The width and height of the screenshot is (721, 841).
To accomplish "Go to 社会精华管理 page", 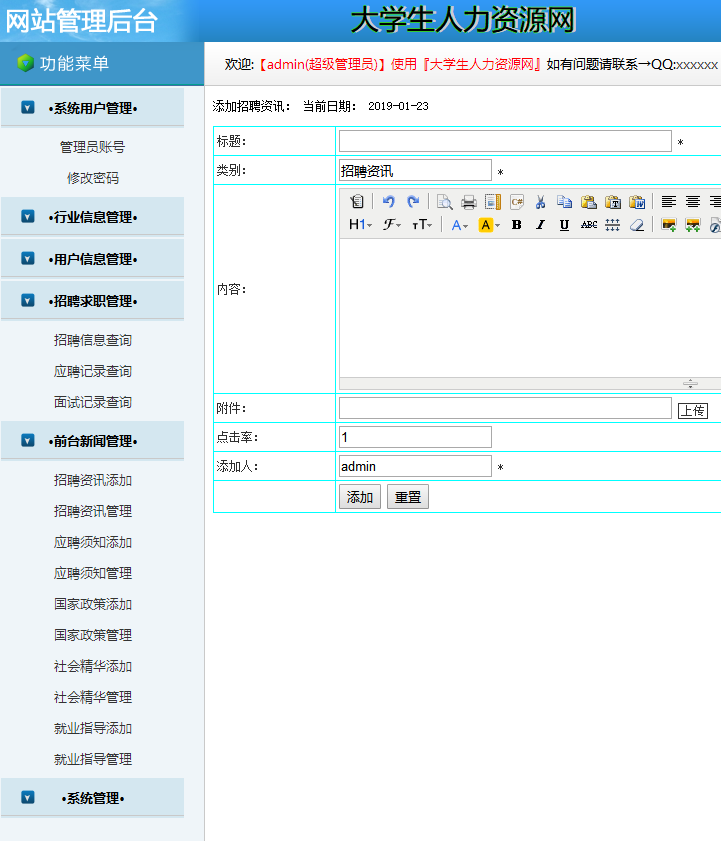I will [x=92, y=697].
